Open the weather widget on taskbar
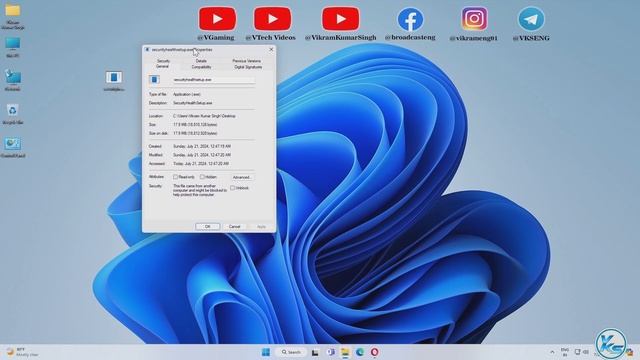 [22, 352]
